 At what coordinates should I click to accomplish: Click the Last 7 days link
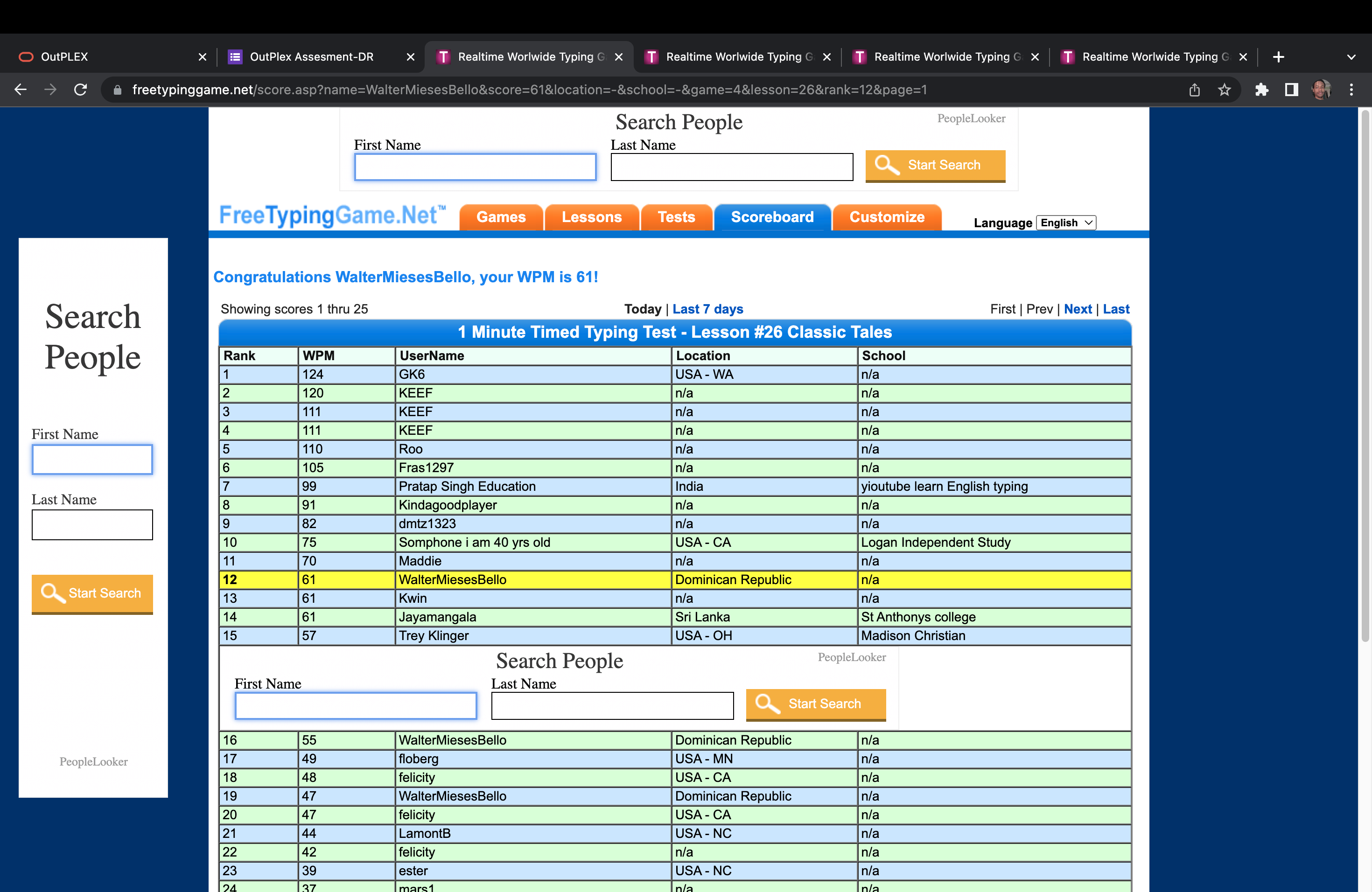point(707,309)
